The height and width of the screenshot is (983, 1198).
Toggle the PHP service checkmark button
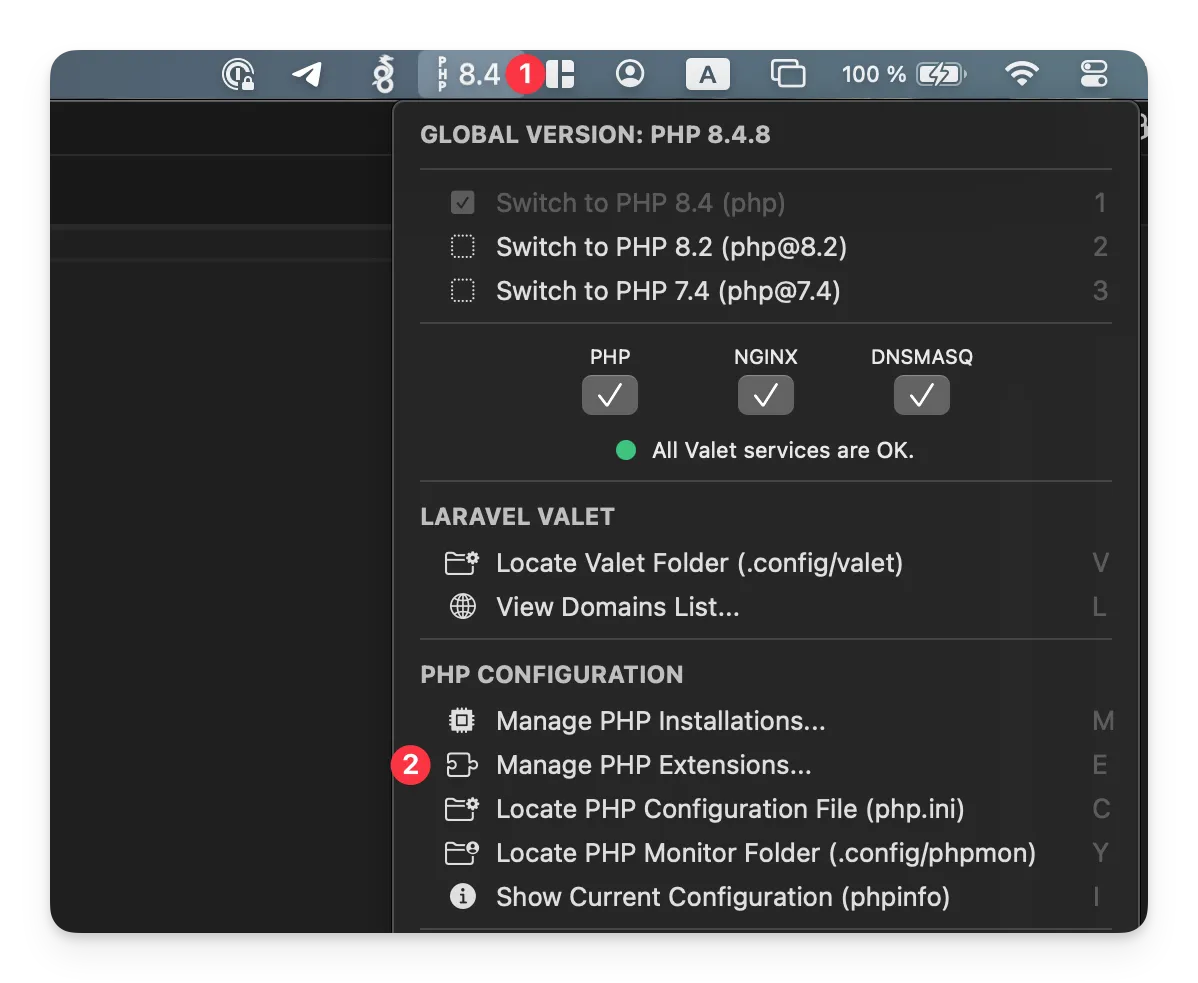[610, 395]
